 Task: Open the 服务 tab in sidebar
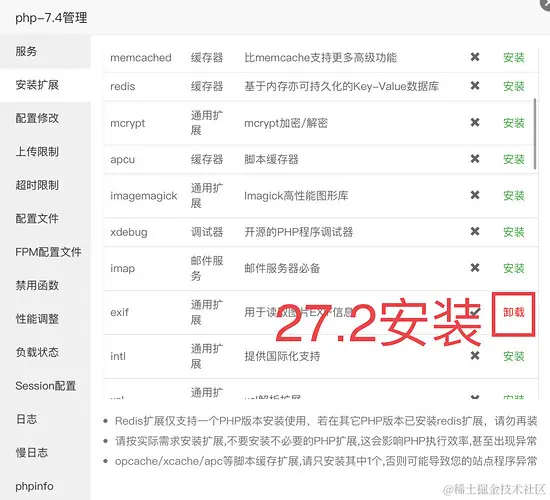tap(45, 51)
